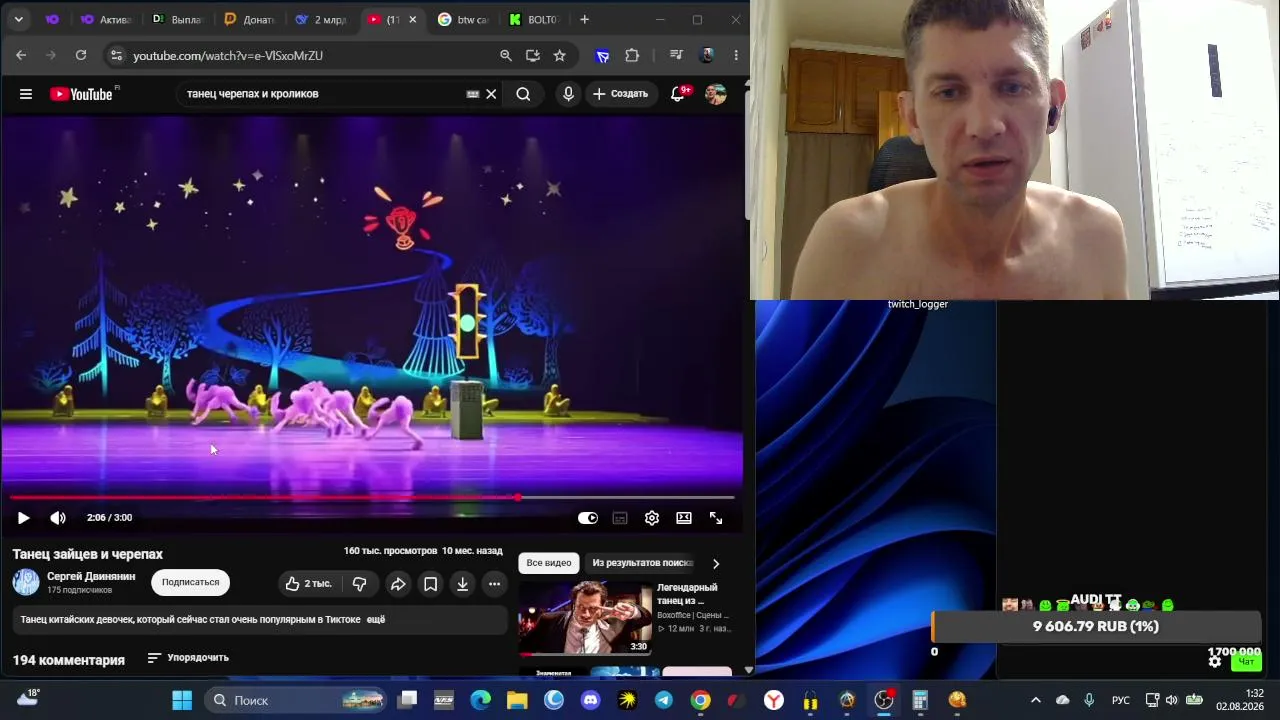Download the video with the download icon
This screenshot has width=1280, height=720.
tap(462, 584)
